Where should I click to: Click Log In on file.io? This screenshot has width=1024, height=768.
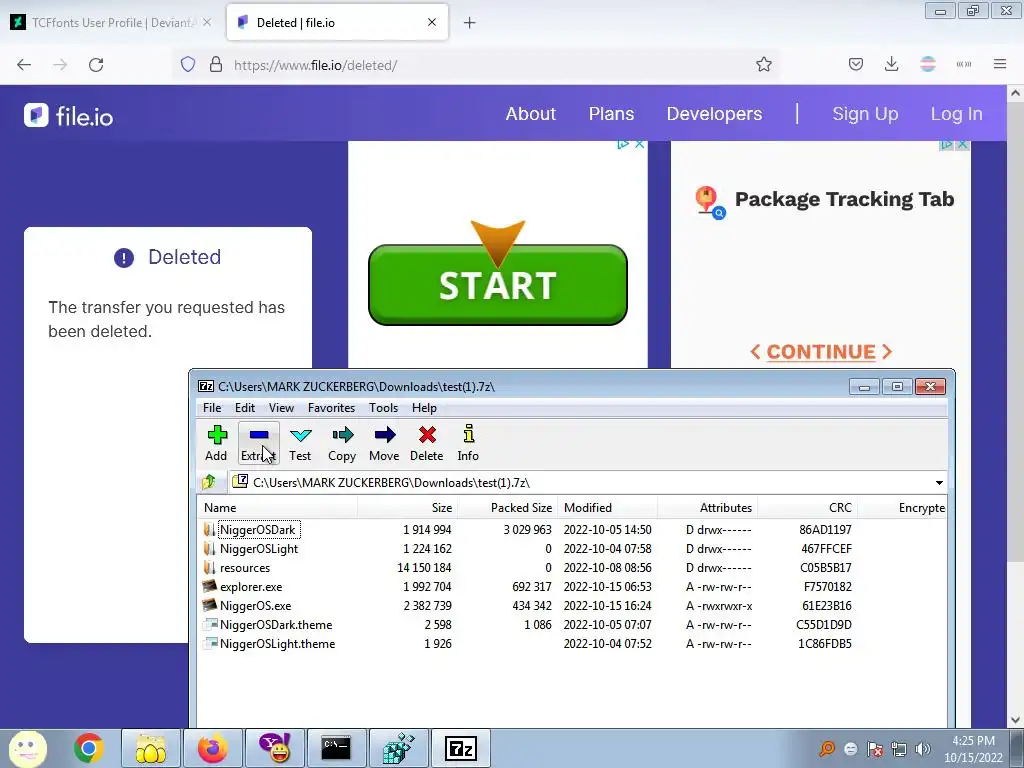coord(957,114)
